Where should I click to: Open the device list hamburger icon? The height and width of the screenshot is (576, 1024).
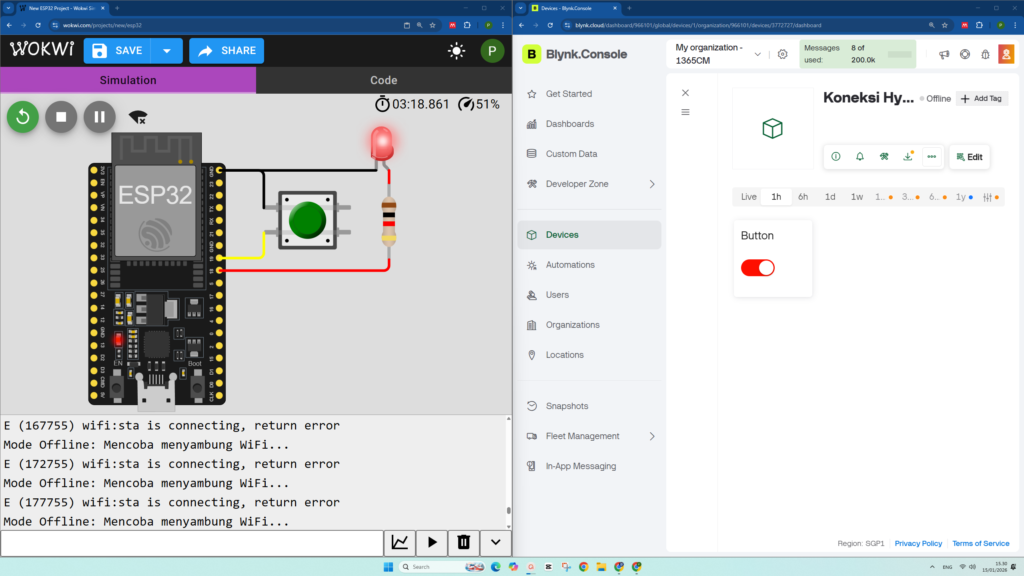(685, 112)
